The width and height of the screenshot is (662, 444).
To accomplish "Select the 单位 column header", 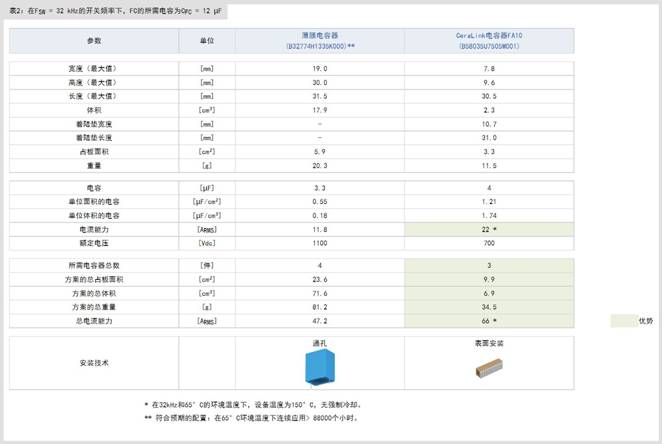I will tap(207, 40).
